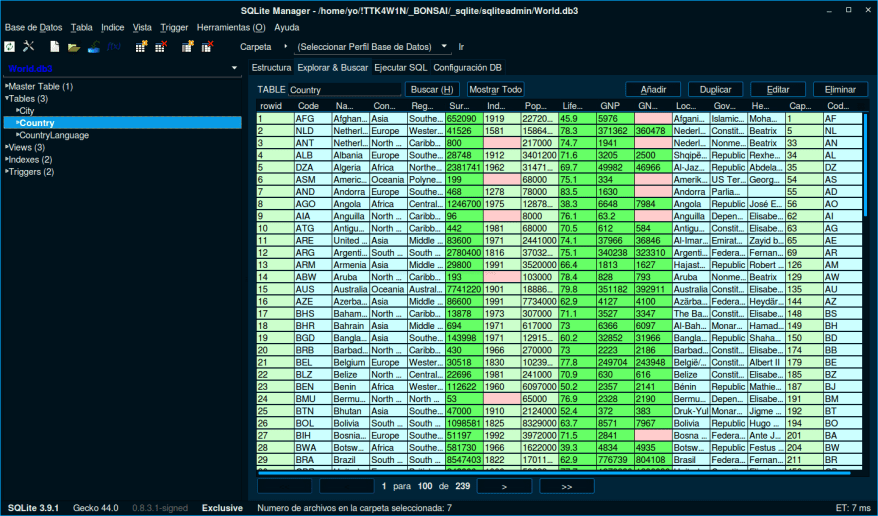Click the Drop Table icon

tap(161, 47)
